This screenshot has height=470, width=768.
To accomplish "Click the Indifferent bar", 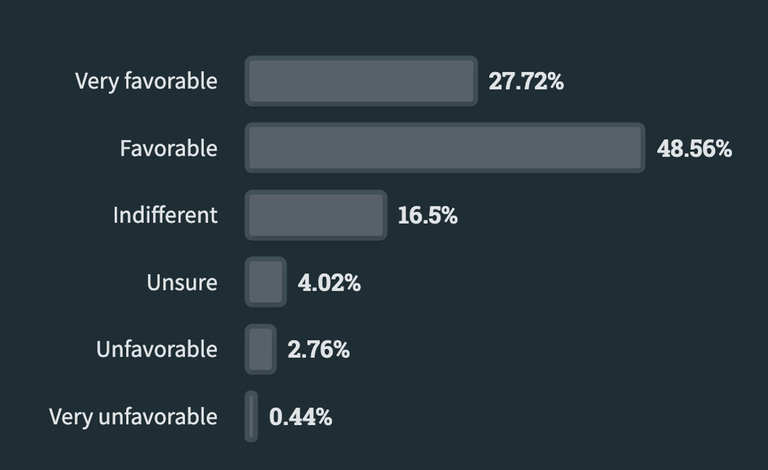I will [x=316, y=215].
